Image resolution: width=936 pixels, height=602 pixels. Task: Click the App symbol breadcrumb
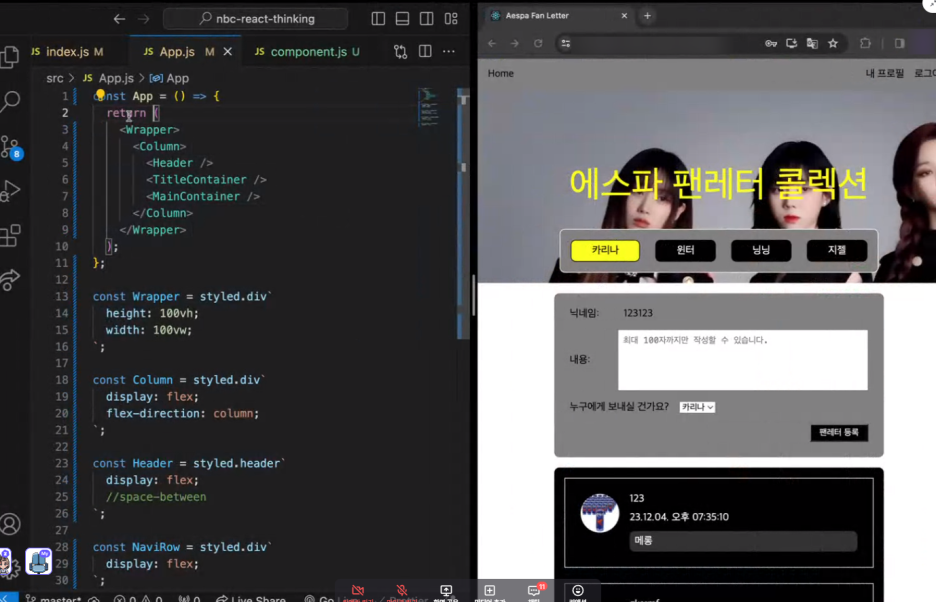click(170, 78)
